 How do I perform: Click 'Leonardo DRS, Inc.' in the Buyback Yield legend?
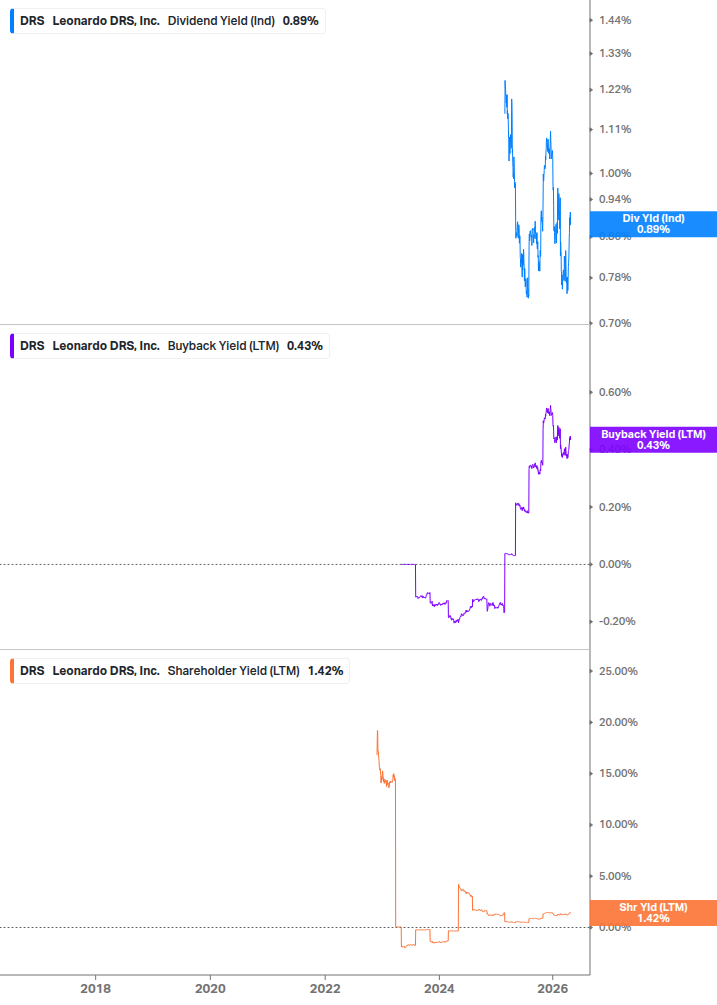106,346
